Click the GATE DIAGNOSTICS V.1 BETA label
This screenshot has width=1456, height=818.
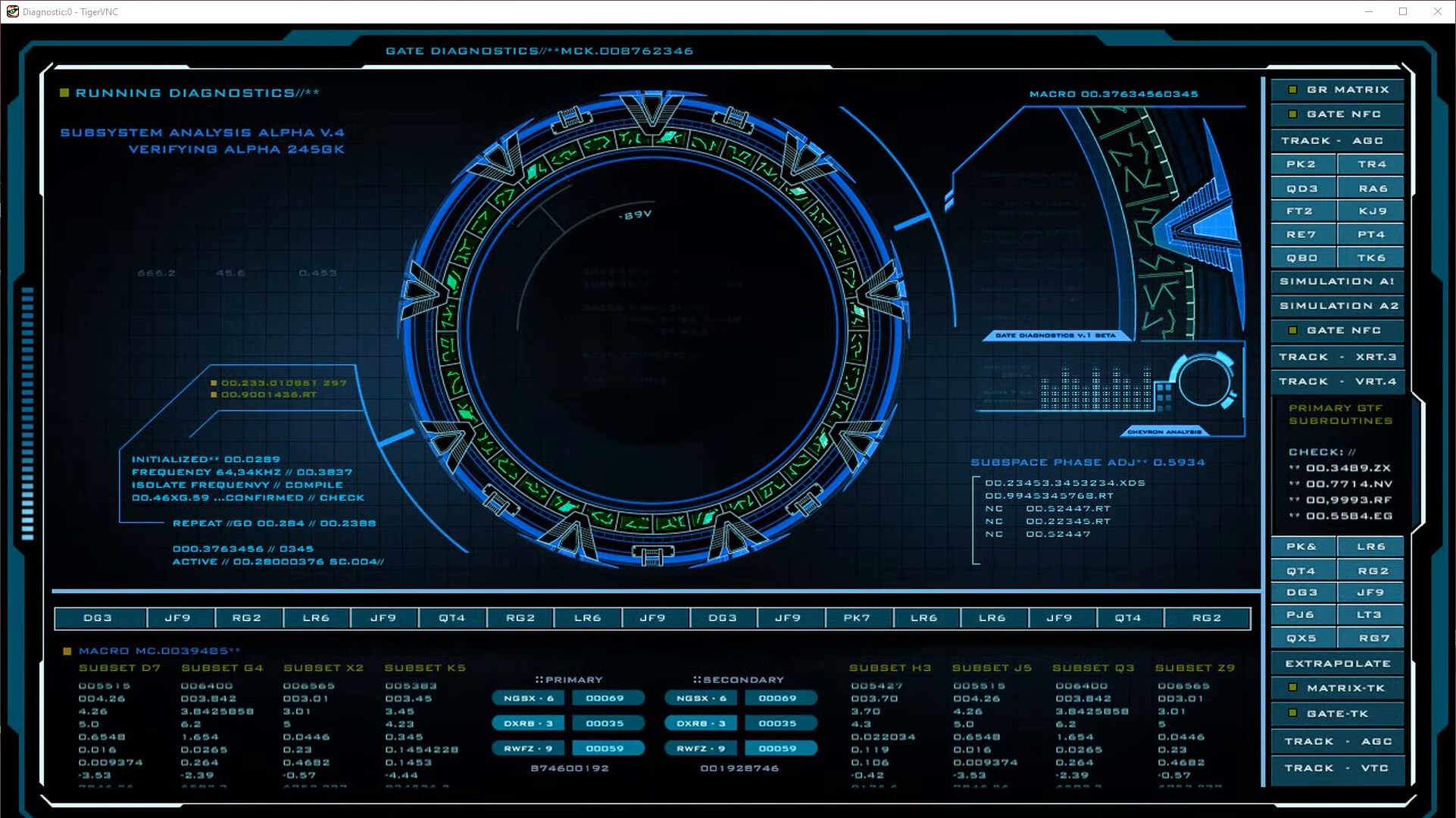(1055, 335)
